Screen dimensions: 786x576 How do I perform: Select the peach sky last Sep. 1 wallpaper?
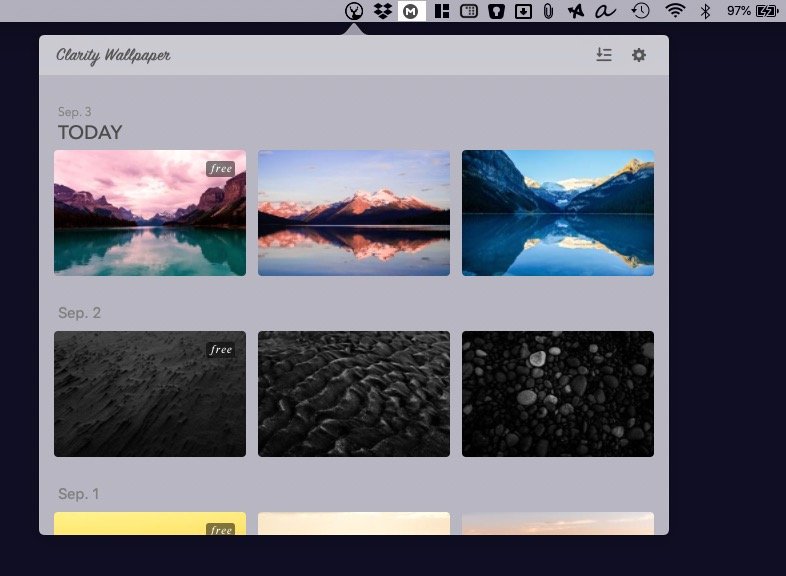point(558,523)
